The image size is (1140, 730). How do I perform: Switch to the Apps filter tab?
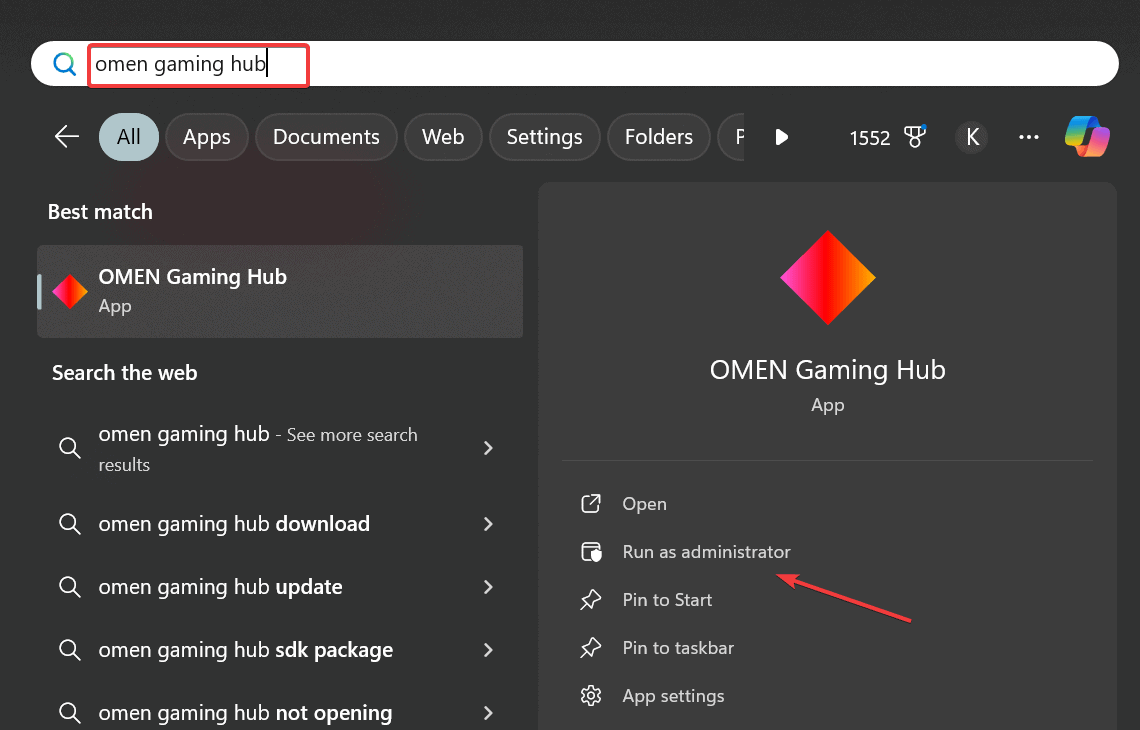(206, 137)
